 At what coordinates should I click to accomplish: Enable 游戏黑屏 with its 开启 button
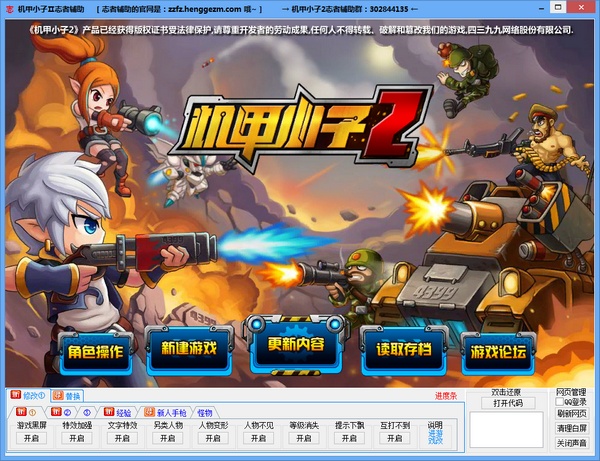point(31,438)
